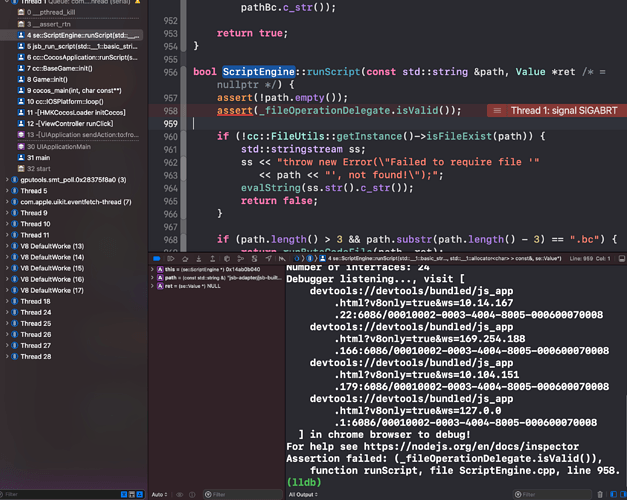Click the hide debug area toggle icon
The image size is (627, 500).
622,259
